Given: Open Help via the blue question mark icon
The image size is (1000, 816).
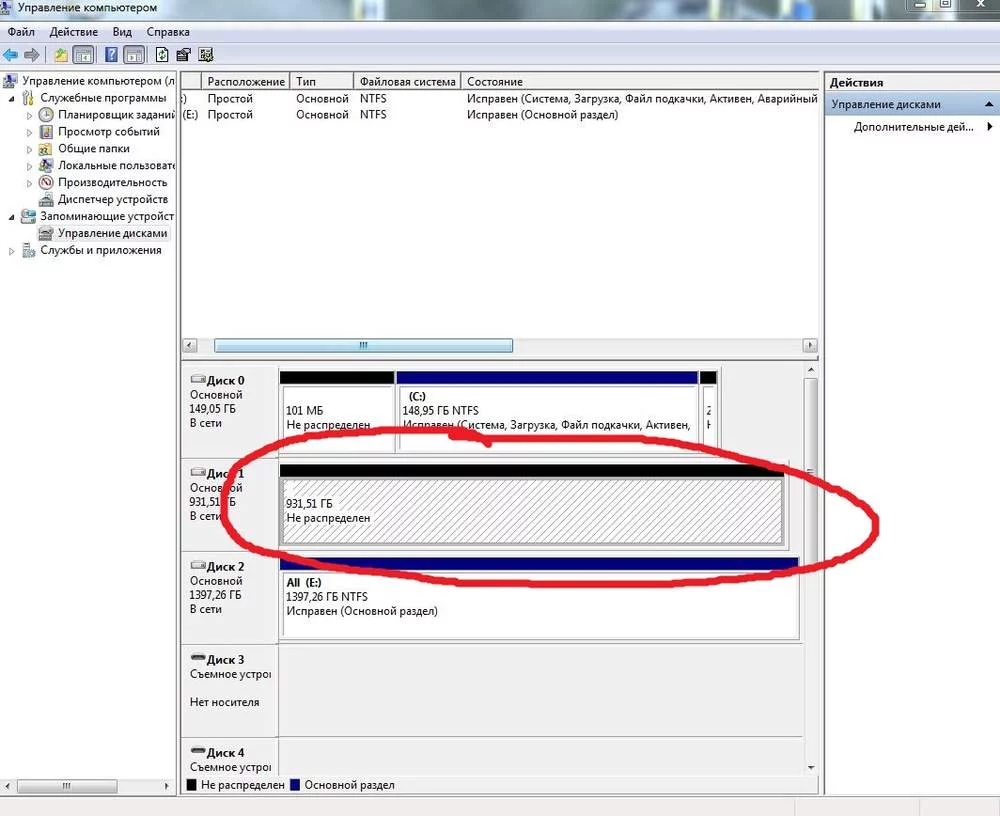Looking at the screenshot, I should click(x=112, y=56).
